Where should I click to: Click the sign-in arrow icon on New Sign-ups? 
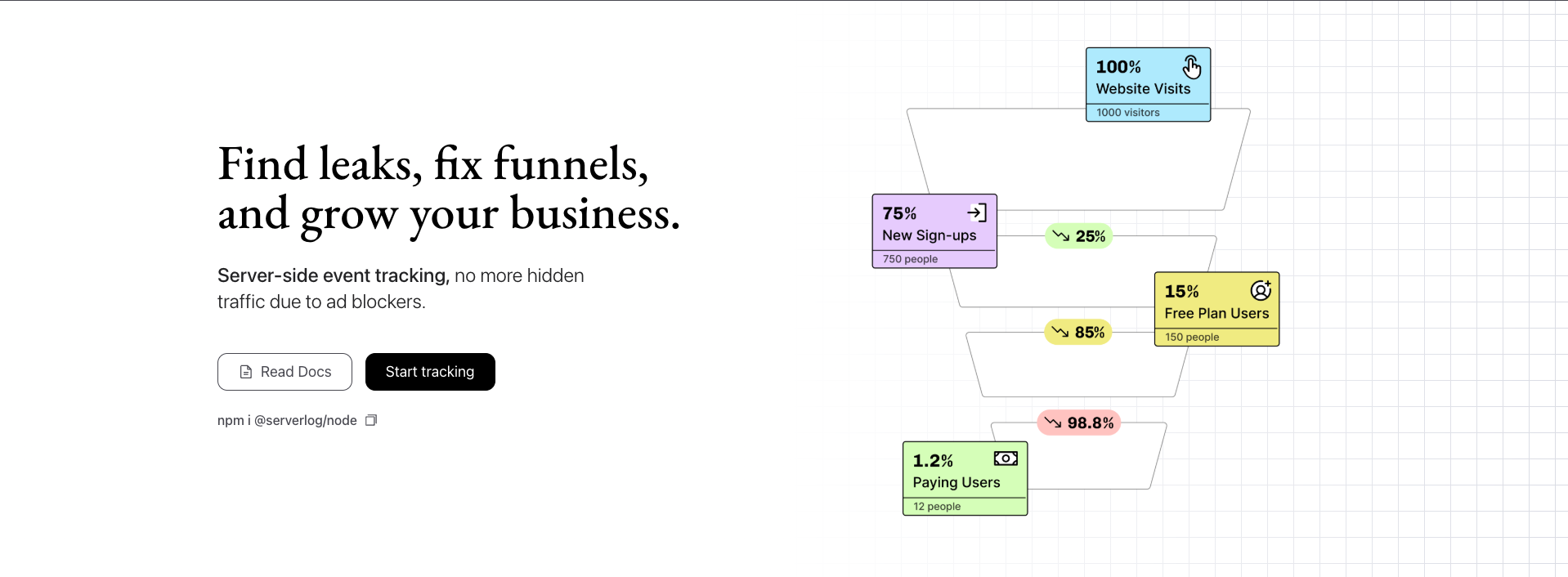click(x=977, y=212)
